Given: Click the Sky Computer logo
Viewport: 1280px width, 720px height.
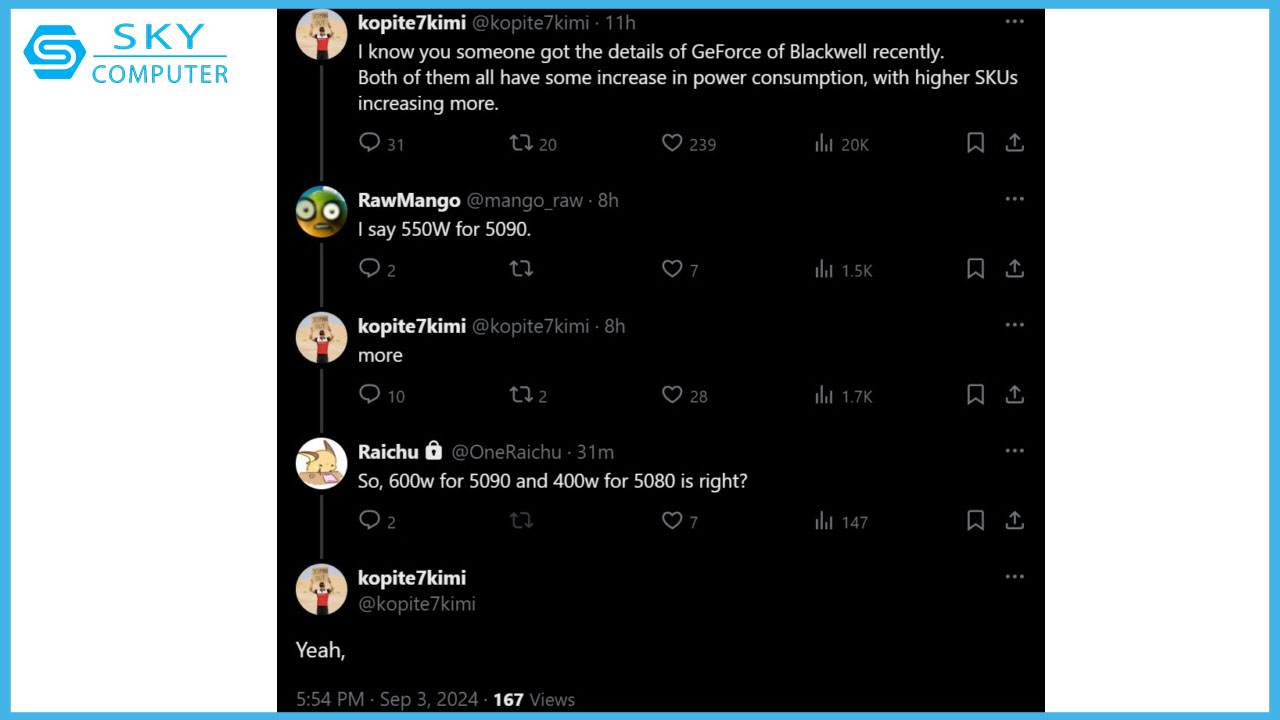Looking at the screenshot, I should point(127,53).
